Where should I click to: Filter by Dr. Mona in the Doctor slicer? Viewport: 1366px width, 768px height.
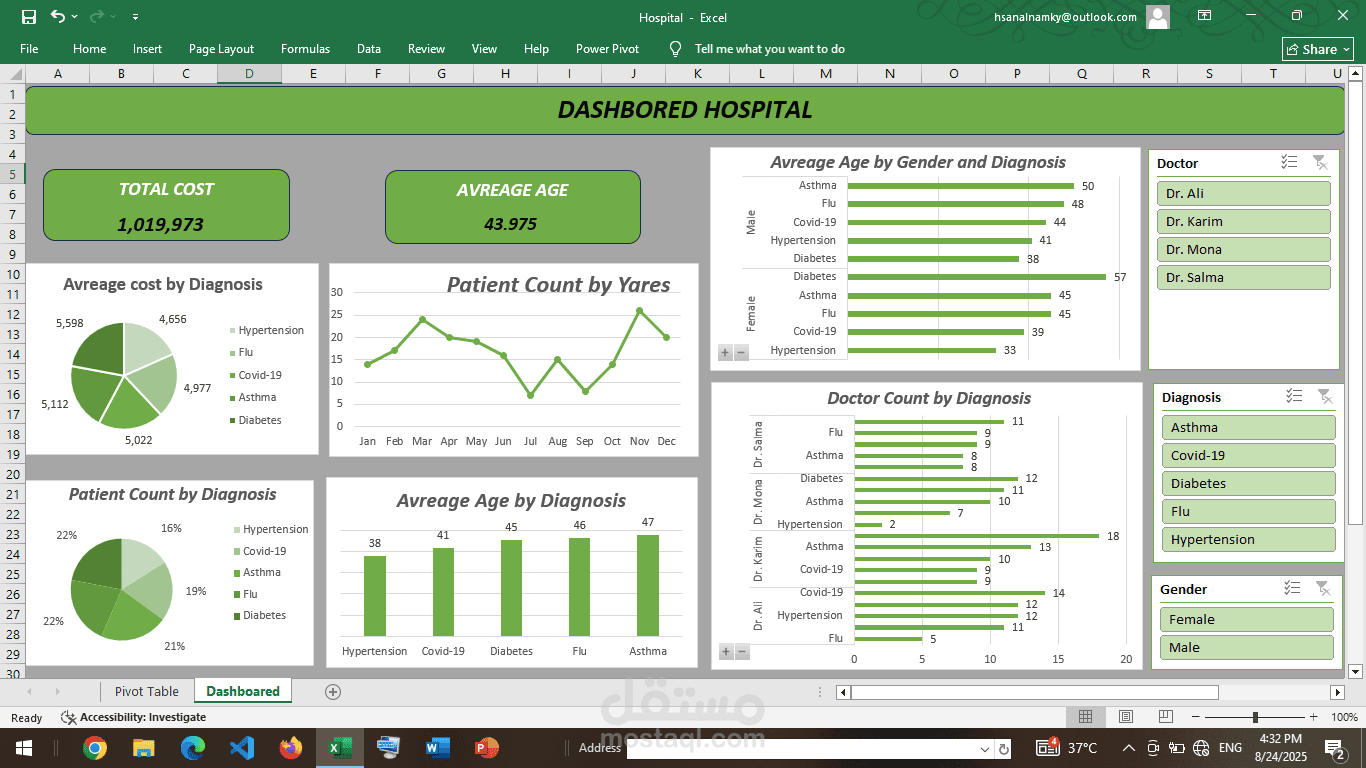(1244, 250)
